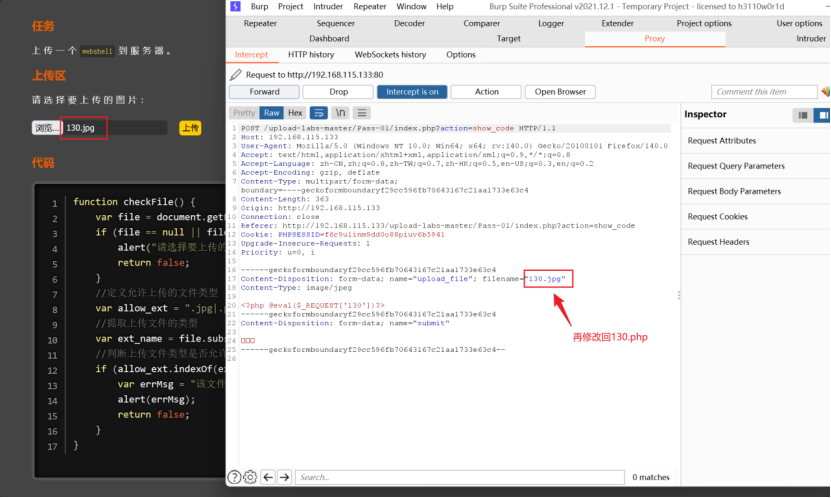Switch to the Dashboard tab

click(x=329, y=39)
